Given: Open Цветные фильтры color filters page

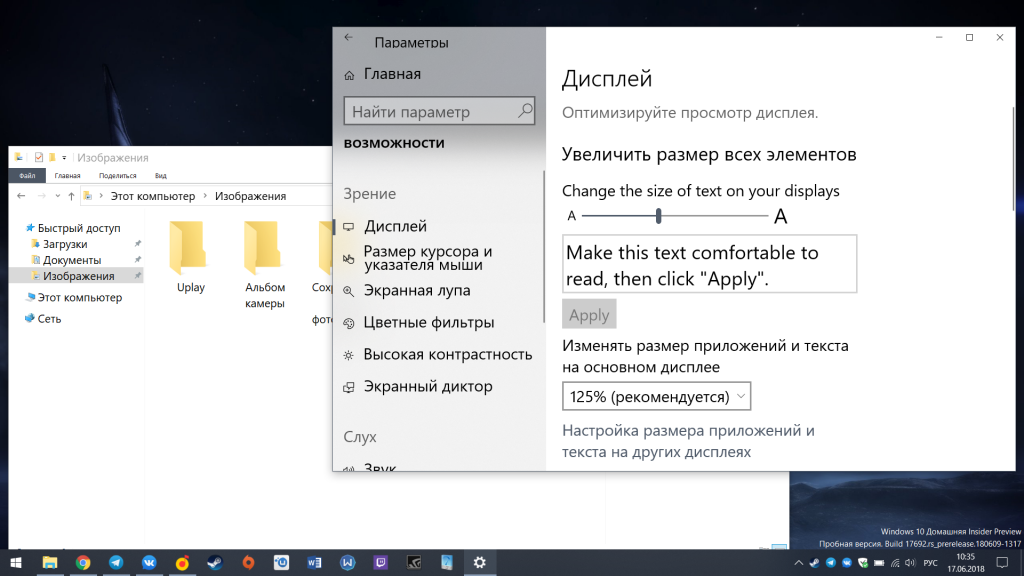Looking at the screenshot, I should click(428, 323).
